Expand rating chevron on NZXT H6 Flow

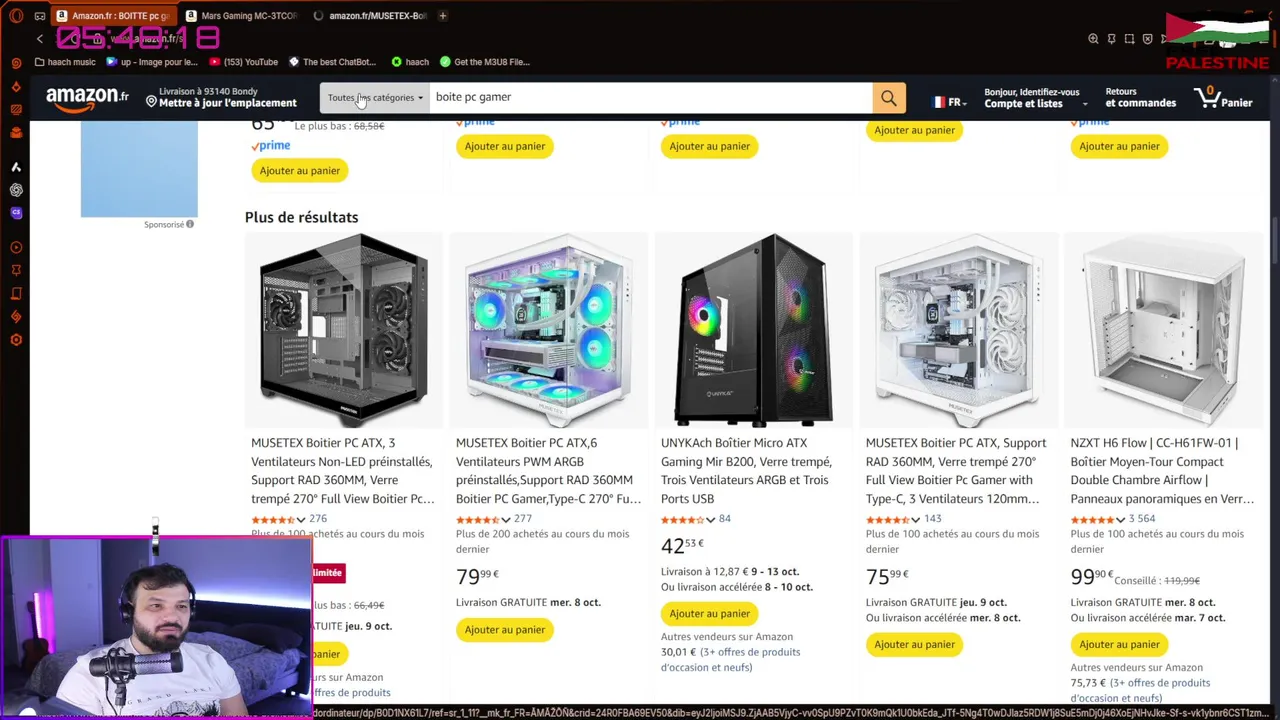coord(1120,520)
